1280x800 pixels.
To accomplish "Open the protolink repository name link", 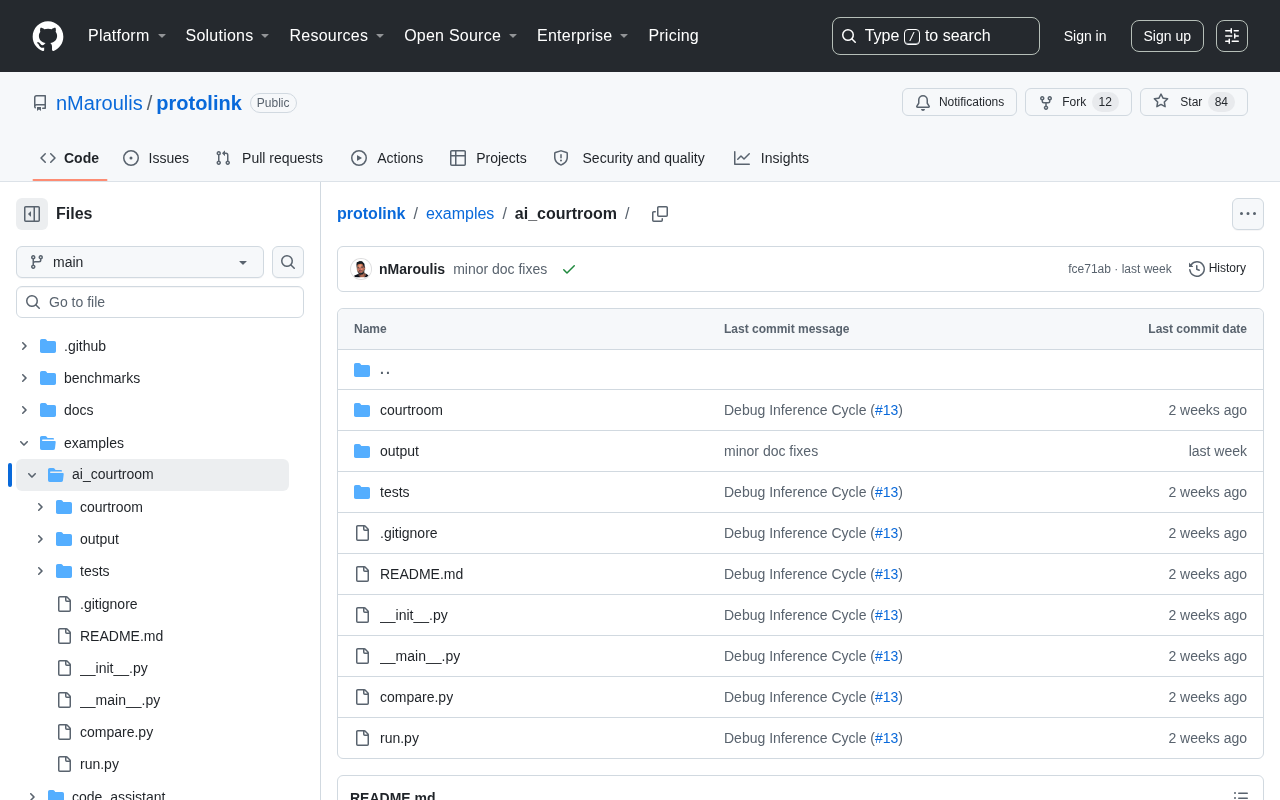I will (x=199, y=103).
